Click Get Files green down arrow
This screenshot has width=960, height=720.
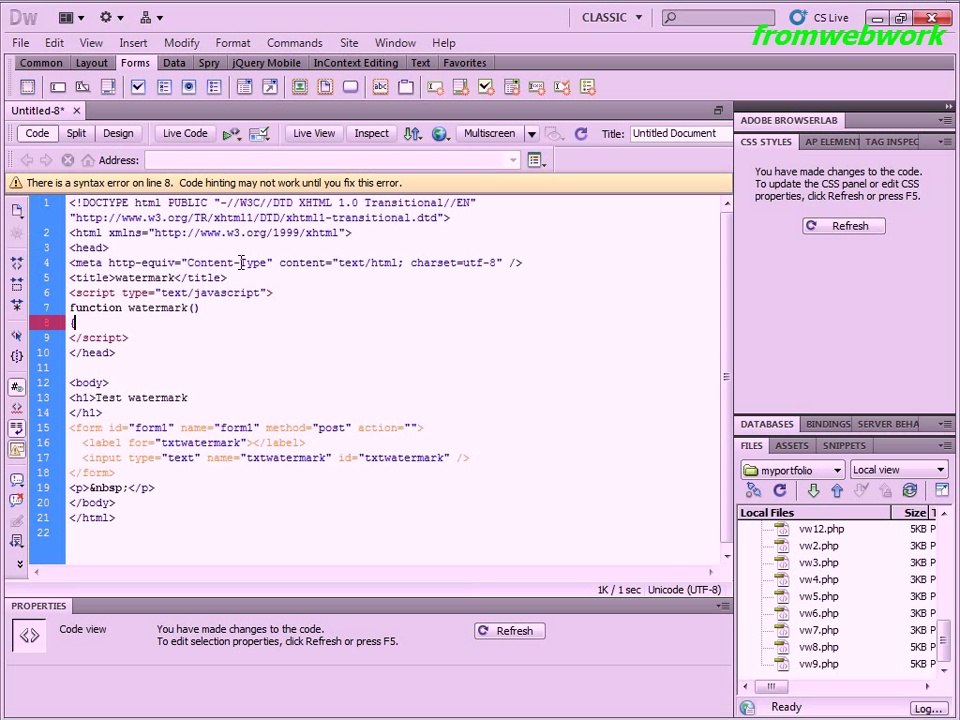coord(813,490)
